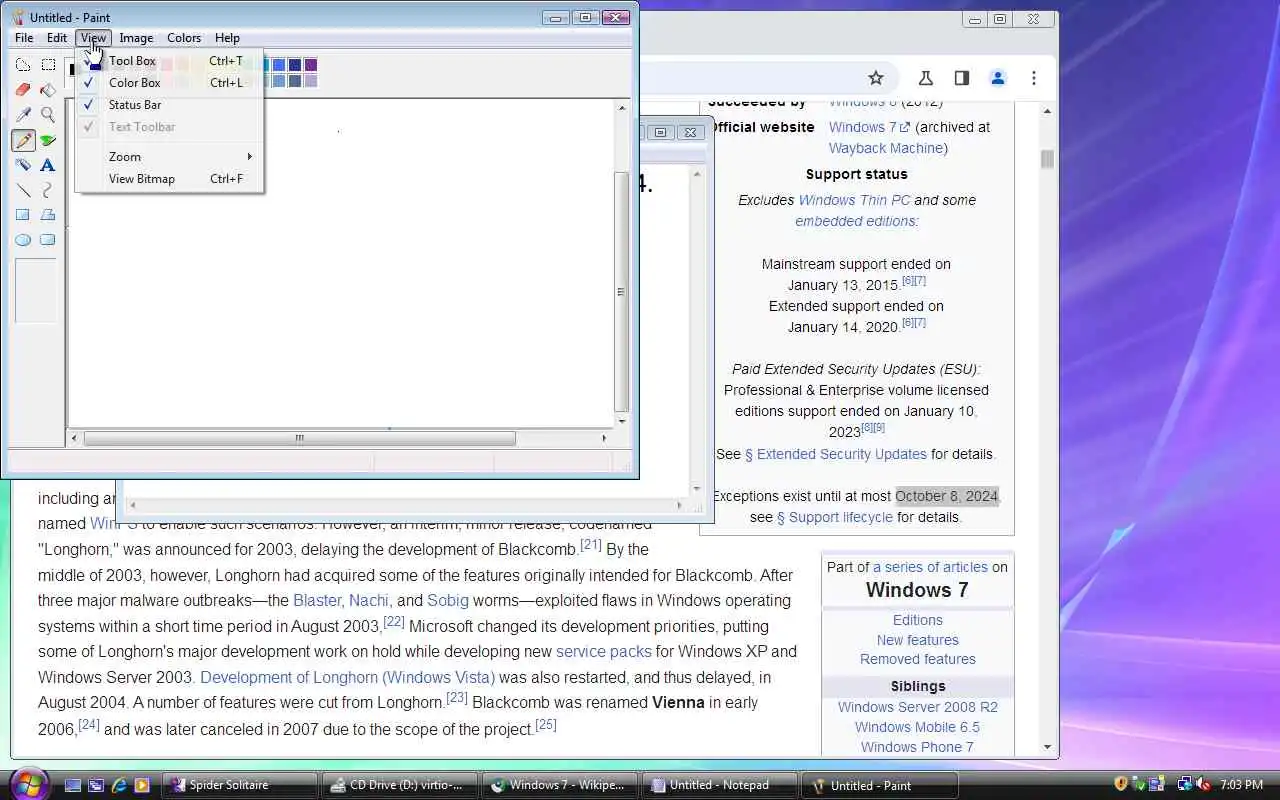Open the Removed features link
The image size is (1280, 800).
point(917,659)
